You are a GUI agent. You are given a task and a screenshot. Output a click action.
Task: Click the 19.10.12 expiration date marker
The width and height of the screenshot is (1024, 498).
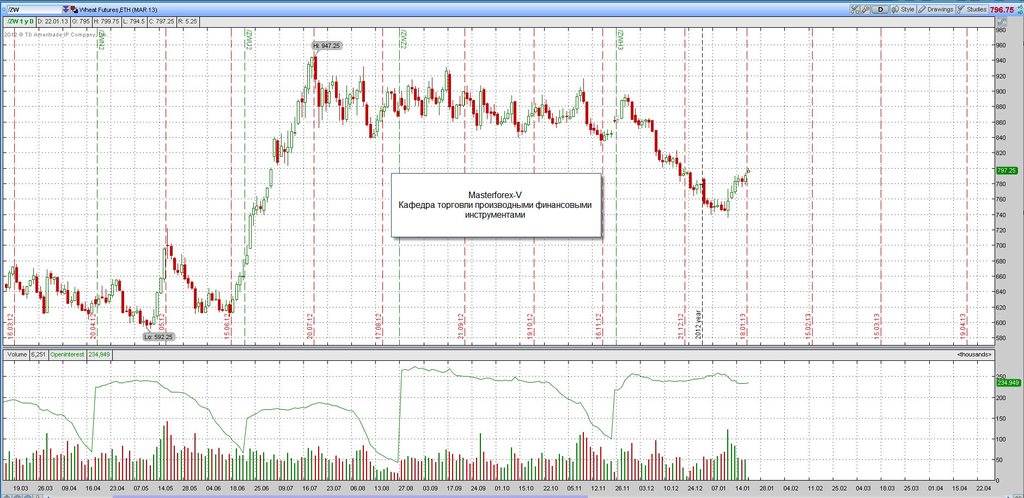coord(530,325)
